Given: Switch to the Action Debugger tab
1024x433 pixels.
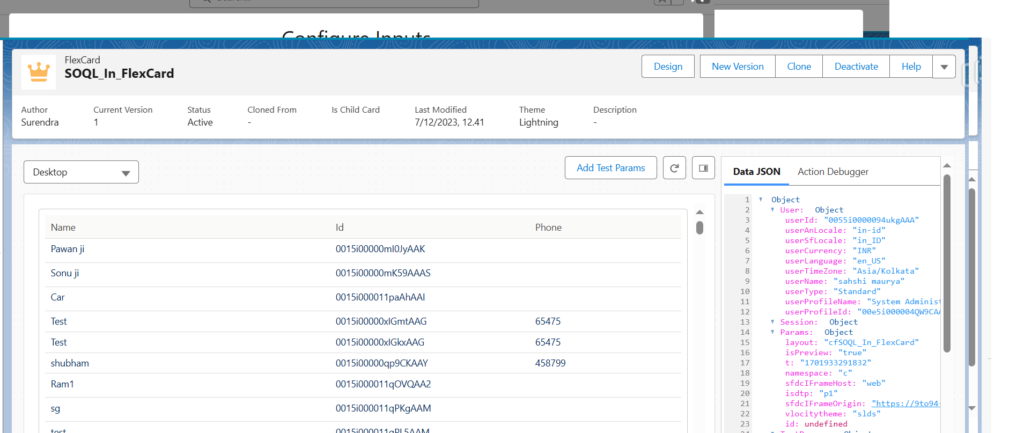Looking at the screenshot, I should [x=833, y=172].
